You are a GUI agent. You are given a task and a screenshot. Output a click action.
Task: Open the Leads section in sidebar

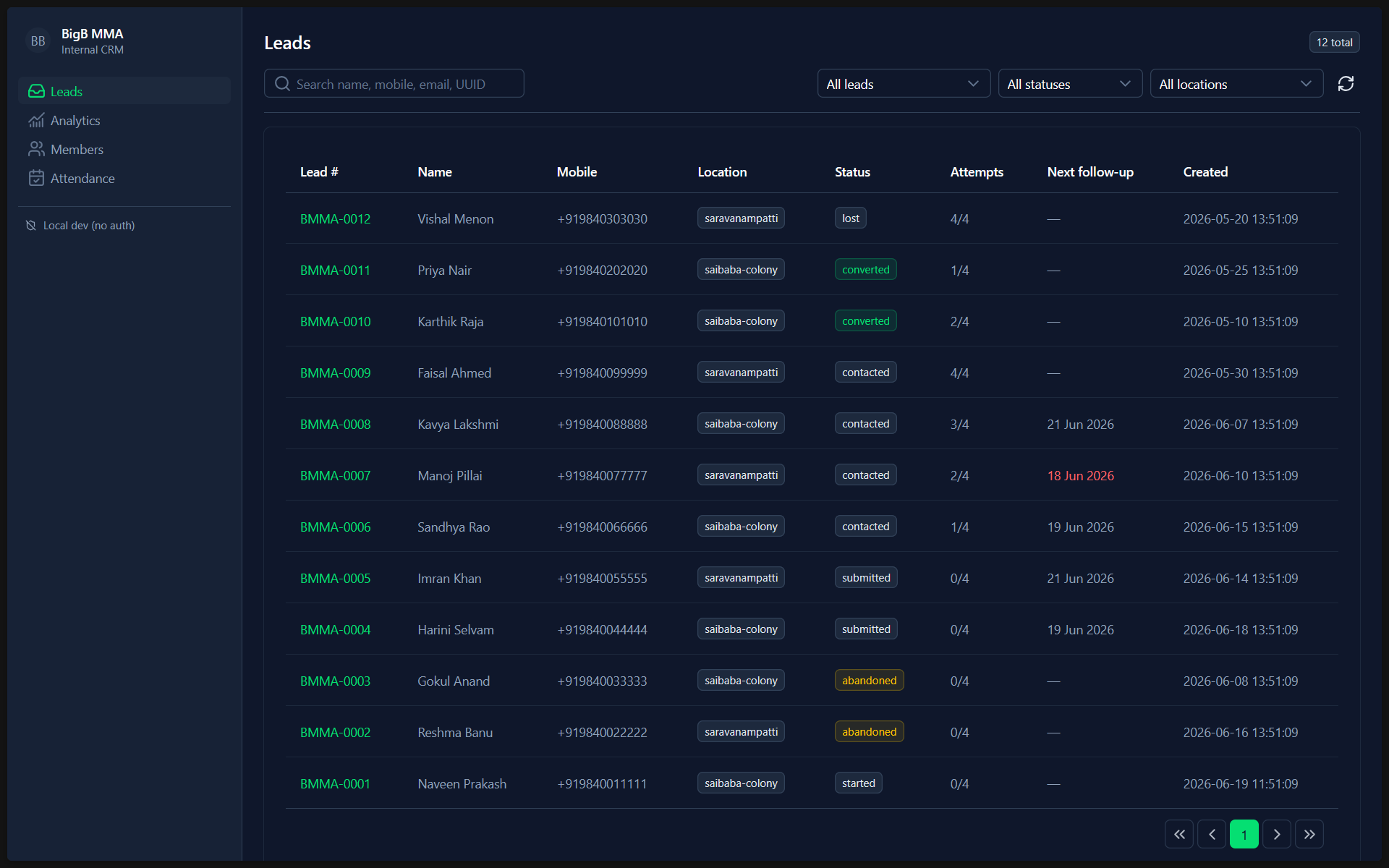coord(124,91)
